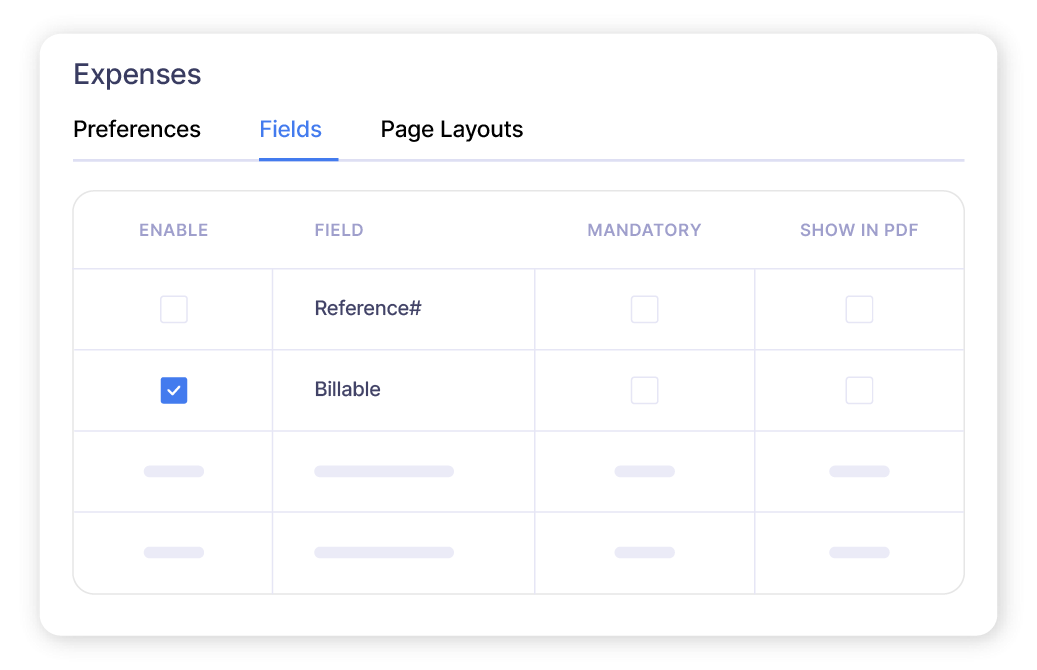The width and height of the screenshot is (1037, 670).
Task: Click the loading placeholder in third row Field column
Action: 385,471
